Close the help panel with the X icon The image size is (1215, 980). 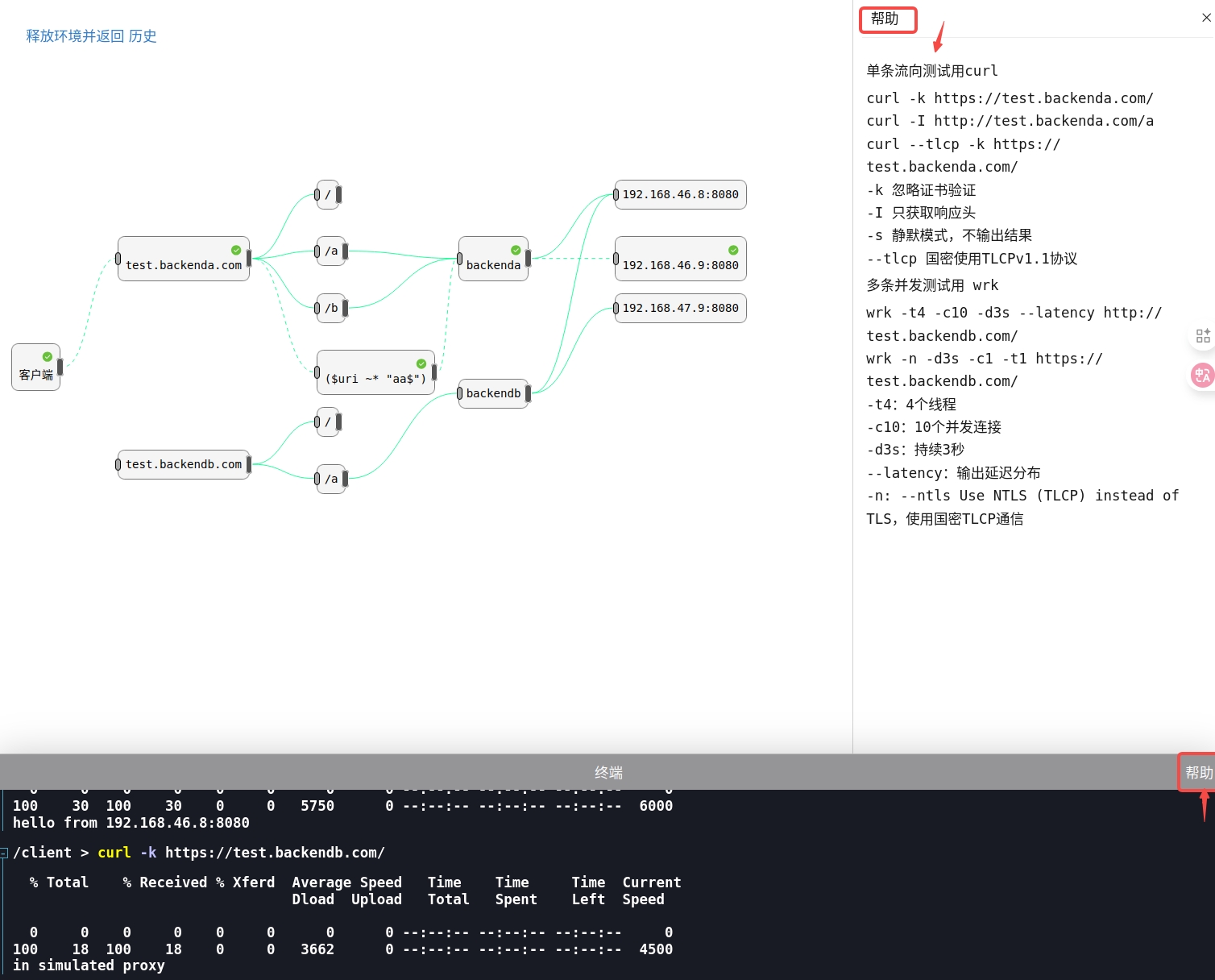pos(1206,18)
